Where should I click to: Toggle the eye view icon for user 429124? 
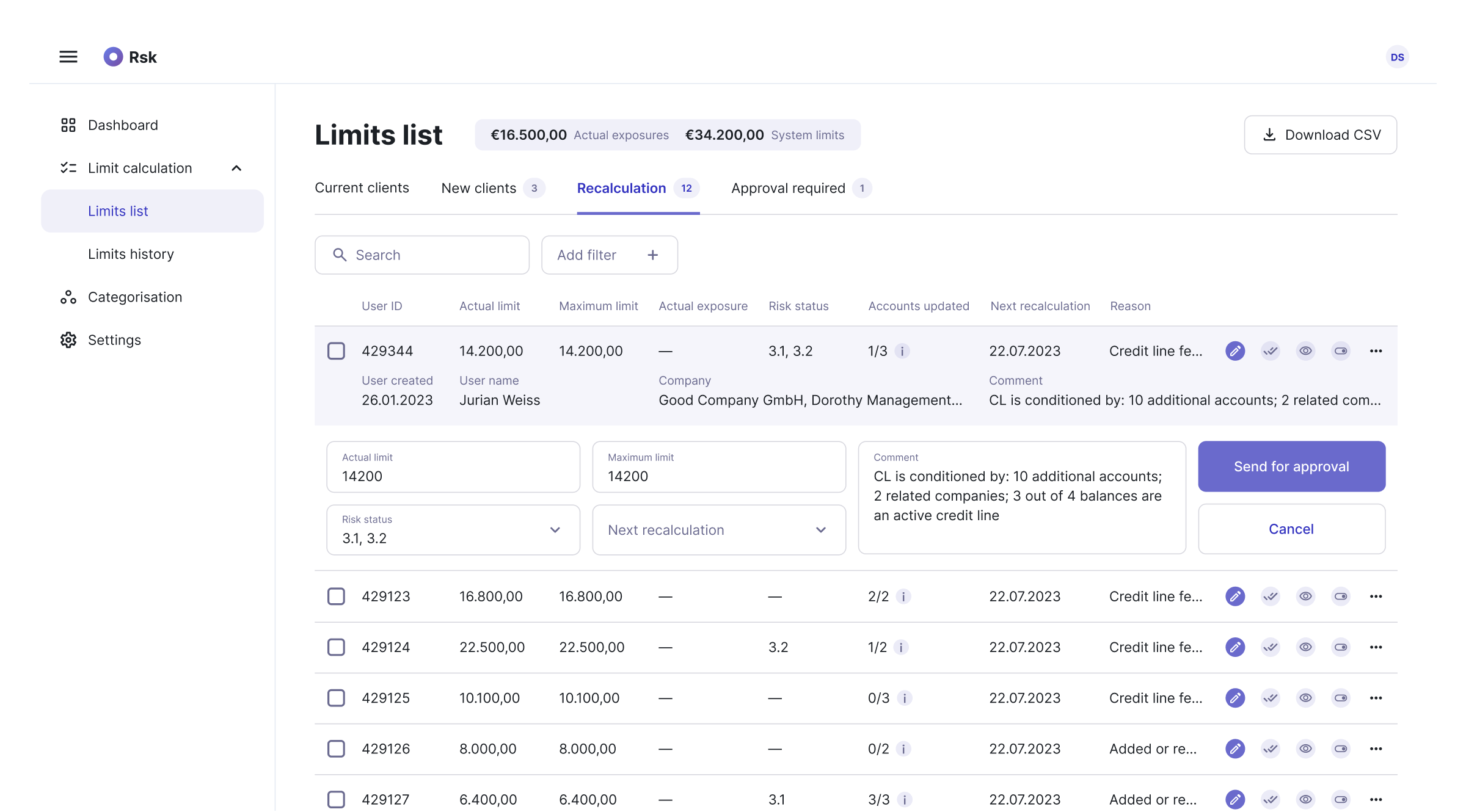1305,647
